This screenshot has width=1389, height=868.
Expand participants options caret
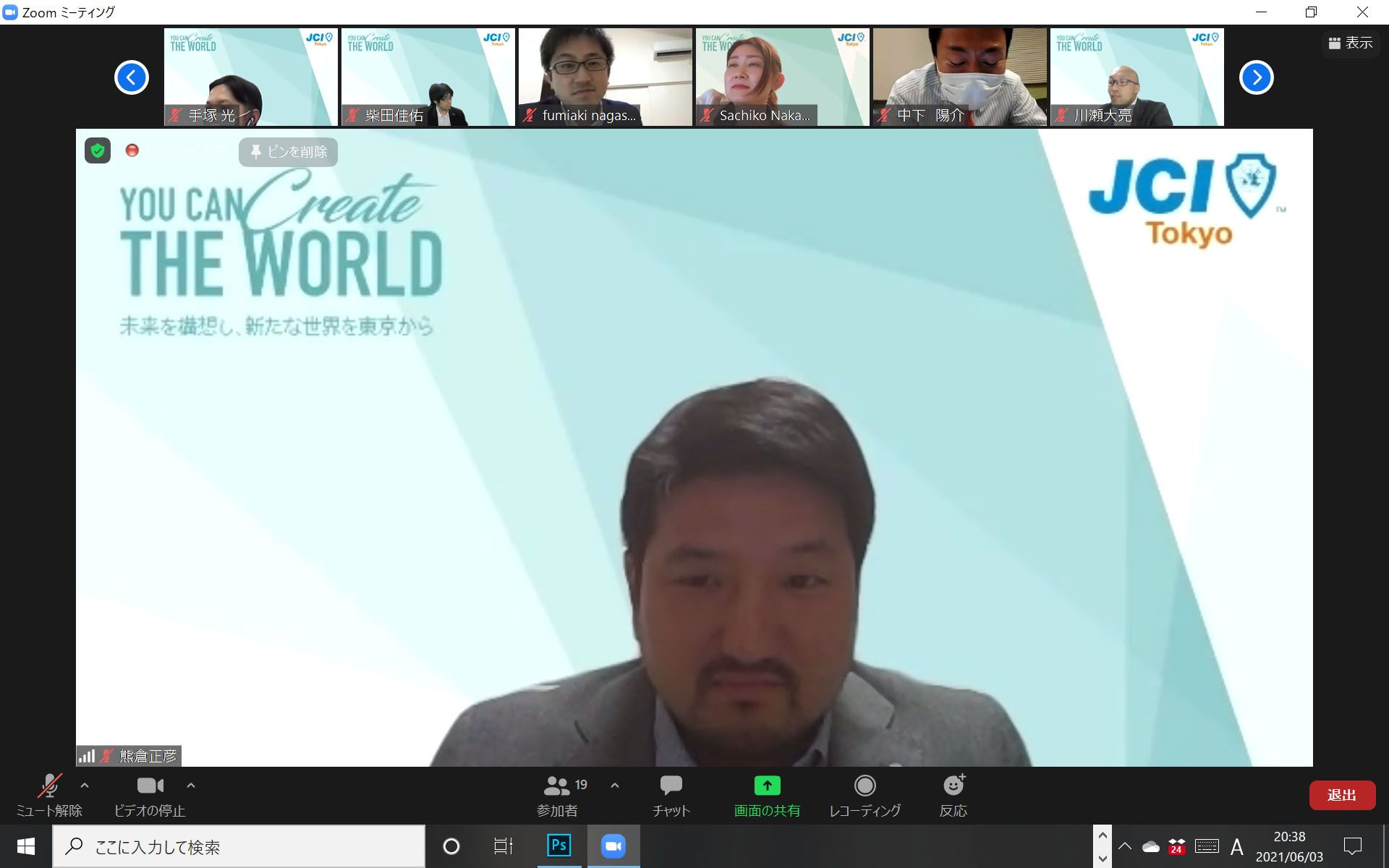click(x=615, y=785)
